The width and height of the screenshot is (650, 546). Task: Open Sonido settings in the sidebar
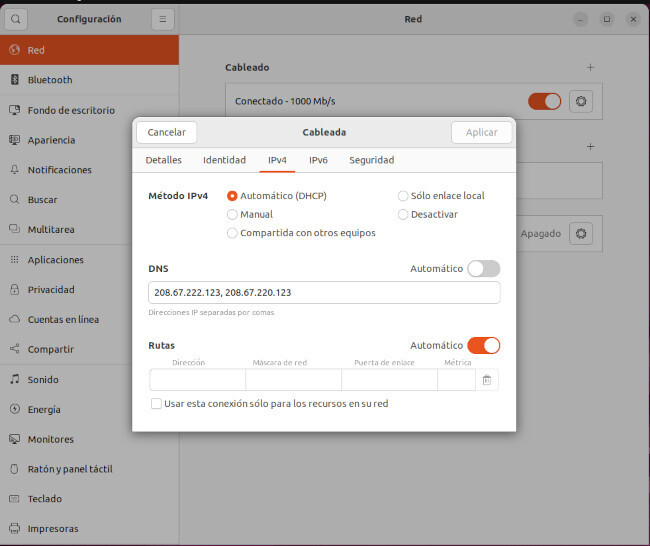tap(42, 380)
